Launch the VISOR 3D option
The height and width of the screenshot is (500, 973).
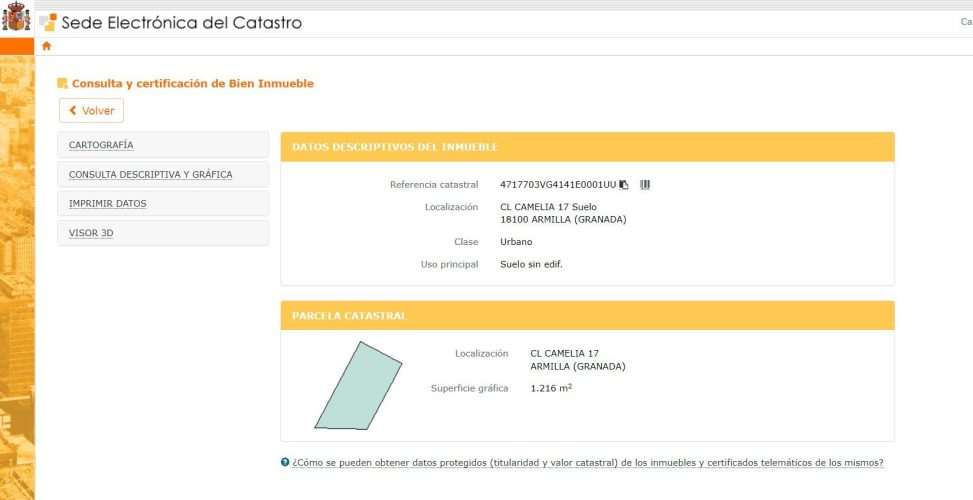pyautogui.click(x=163, y=233)
